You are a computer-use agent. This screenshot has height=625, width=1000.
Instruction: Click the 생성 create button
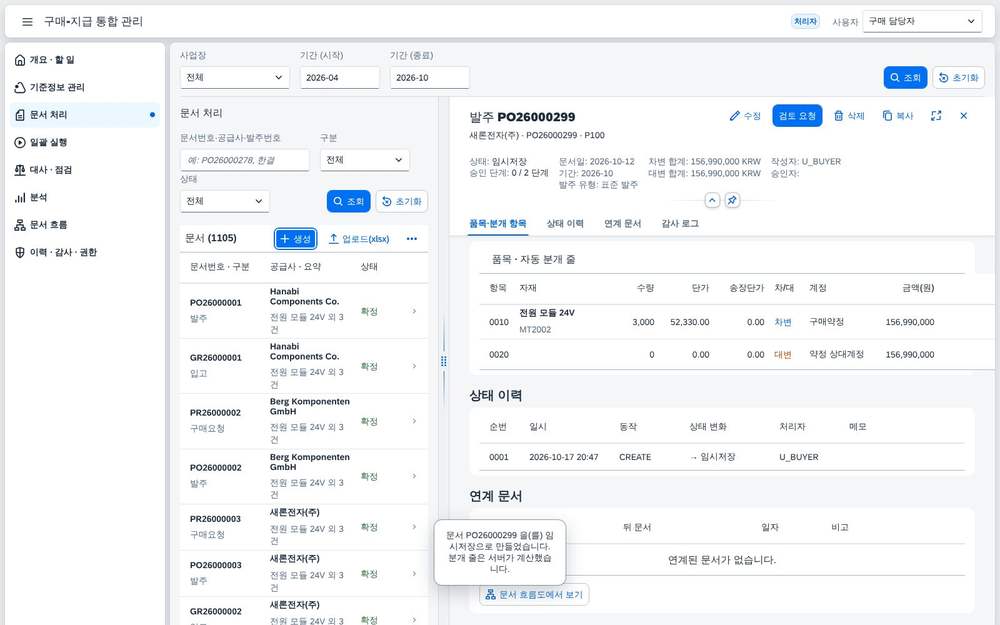[295, 239]
